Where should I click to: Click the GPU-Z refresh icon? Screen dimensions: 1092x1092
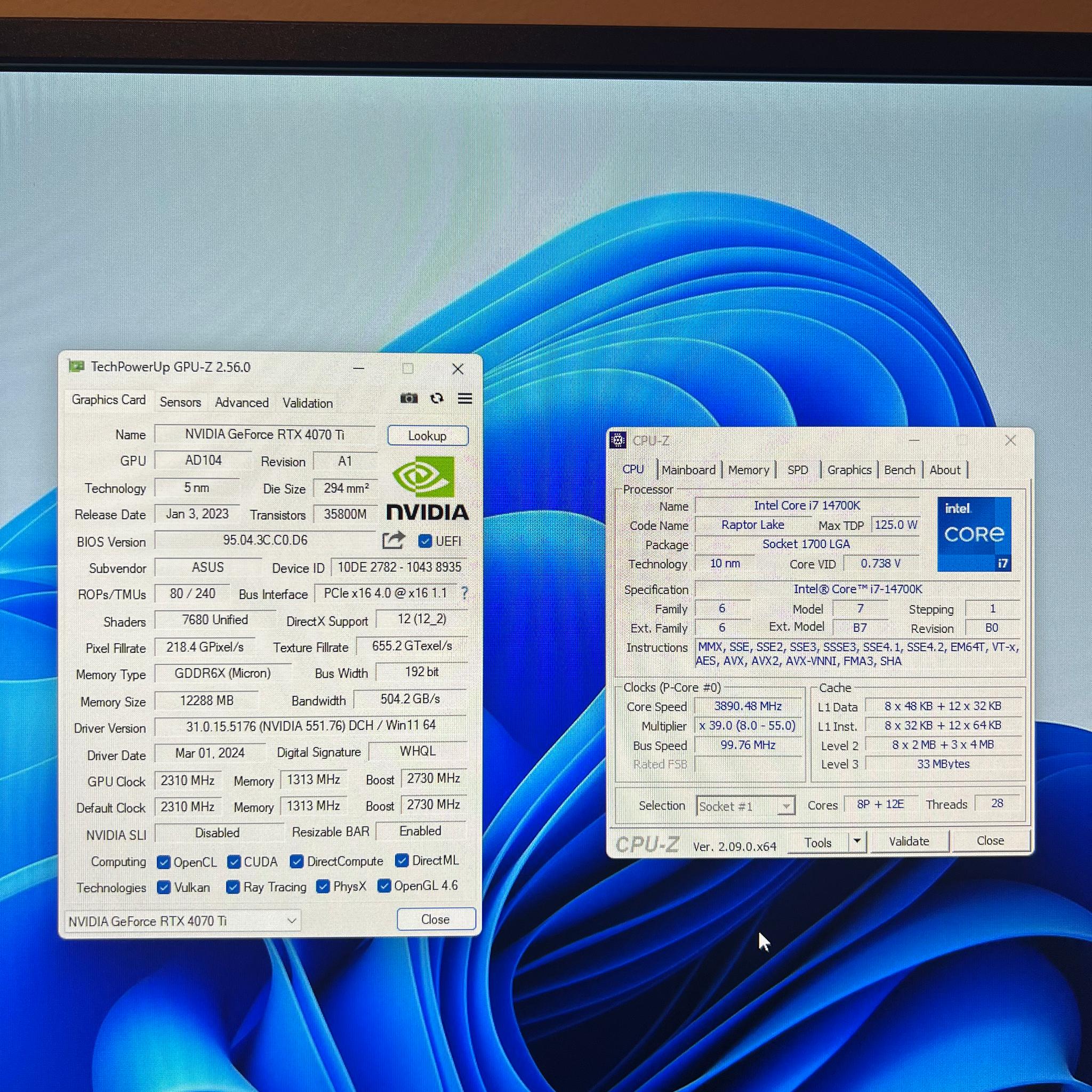[436, 398]
